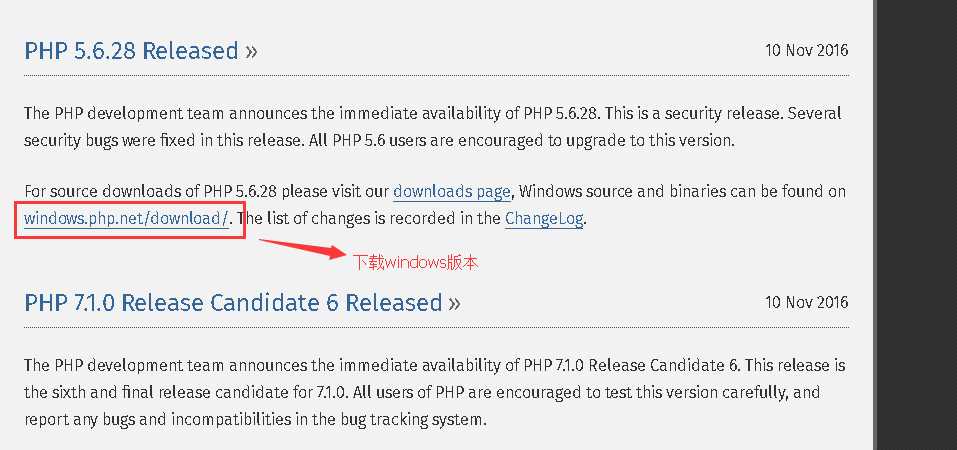The width and height of the screenshot is (957, 450).
Task: Click the red arrow pointing to the annotation
Action: (x=303, y=249)
